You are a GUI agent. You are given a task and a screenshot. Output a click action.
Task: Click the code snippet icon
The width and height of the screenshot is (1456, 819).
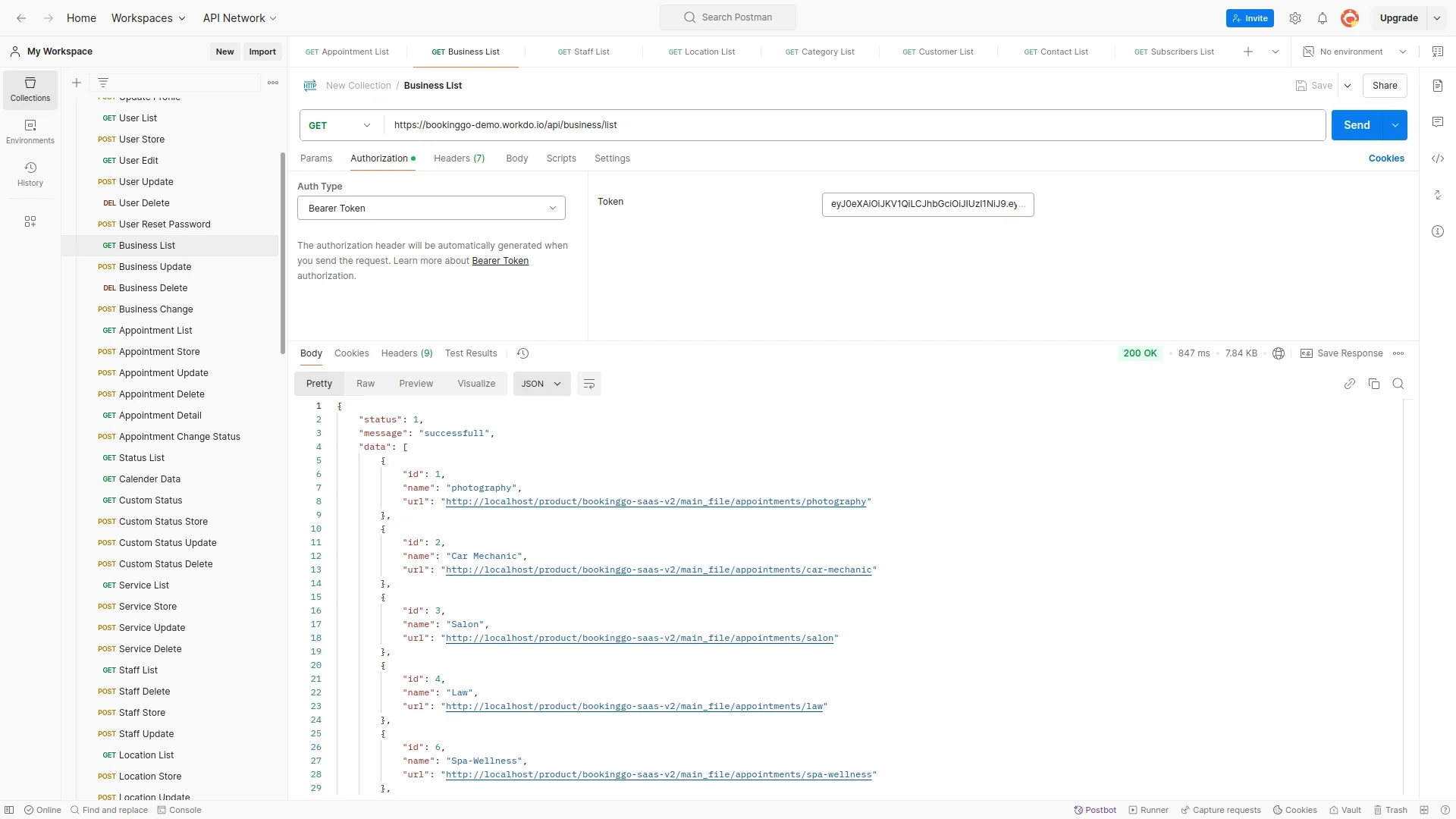point(1438,158)
